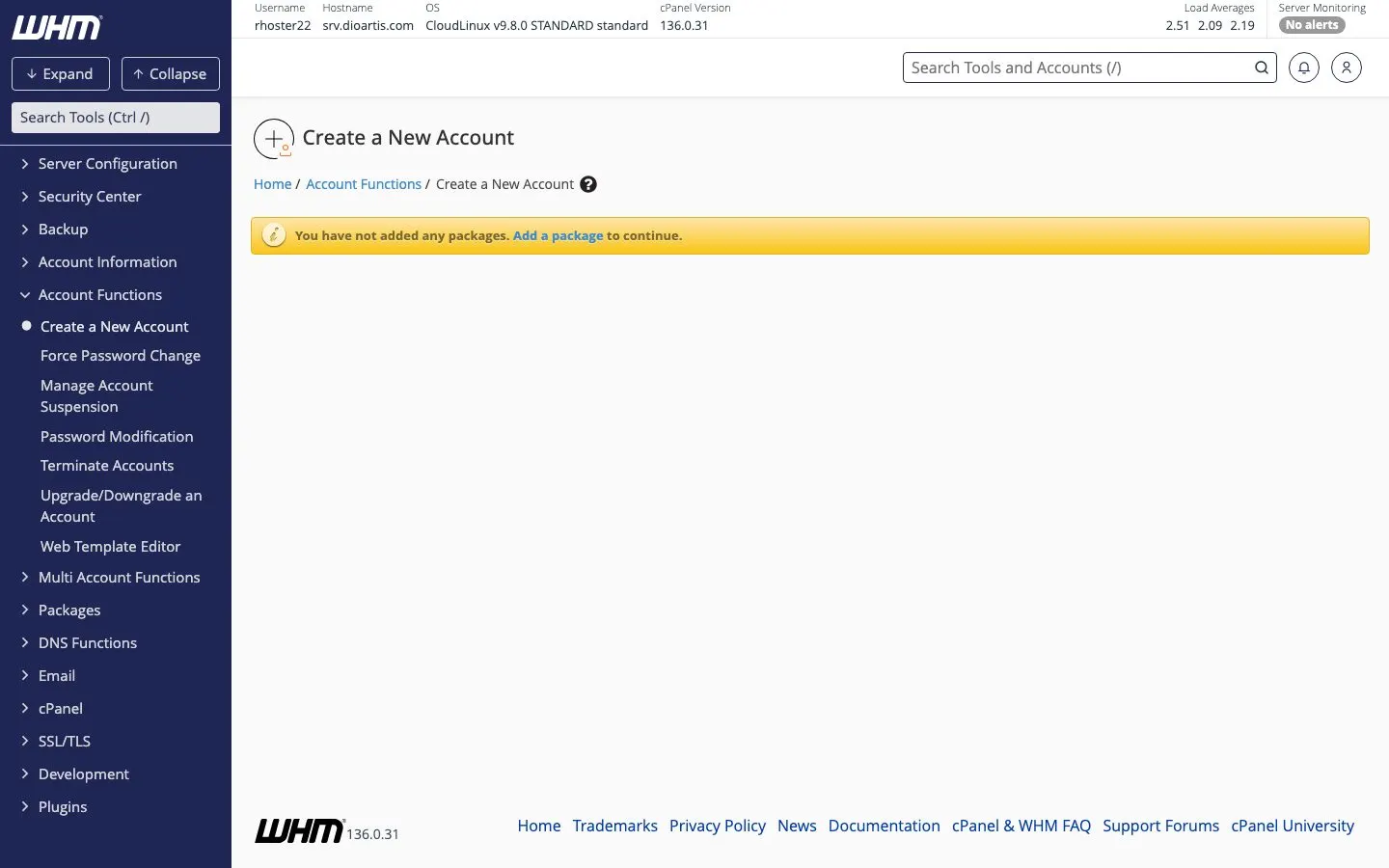Screen dimensions: 1389x868
Task: Go to Home via breadcrumb
Action: pyautogui.click(x=273, y=184)
